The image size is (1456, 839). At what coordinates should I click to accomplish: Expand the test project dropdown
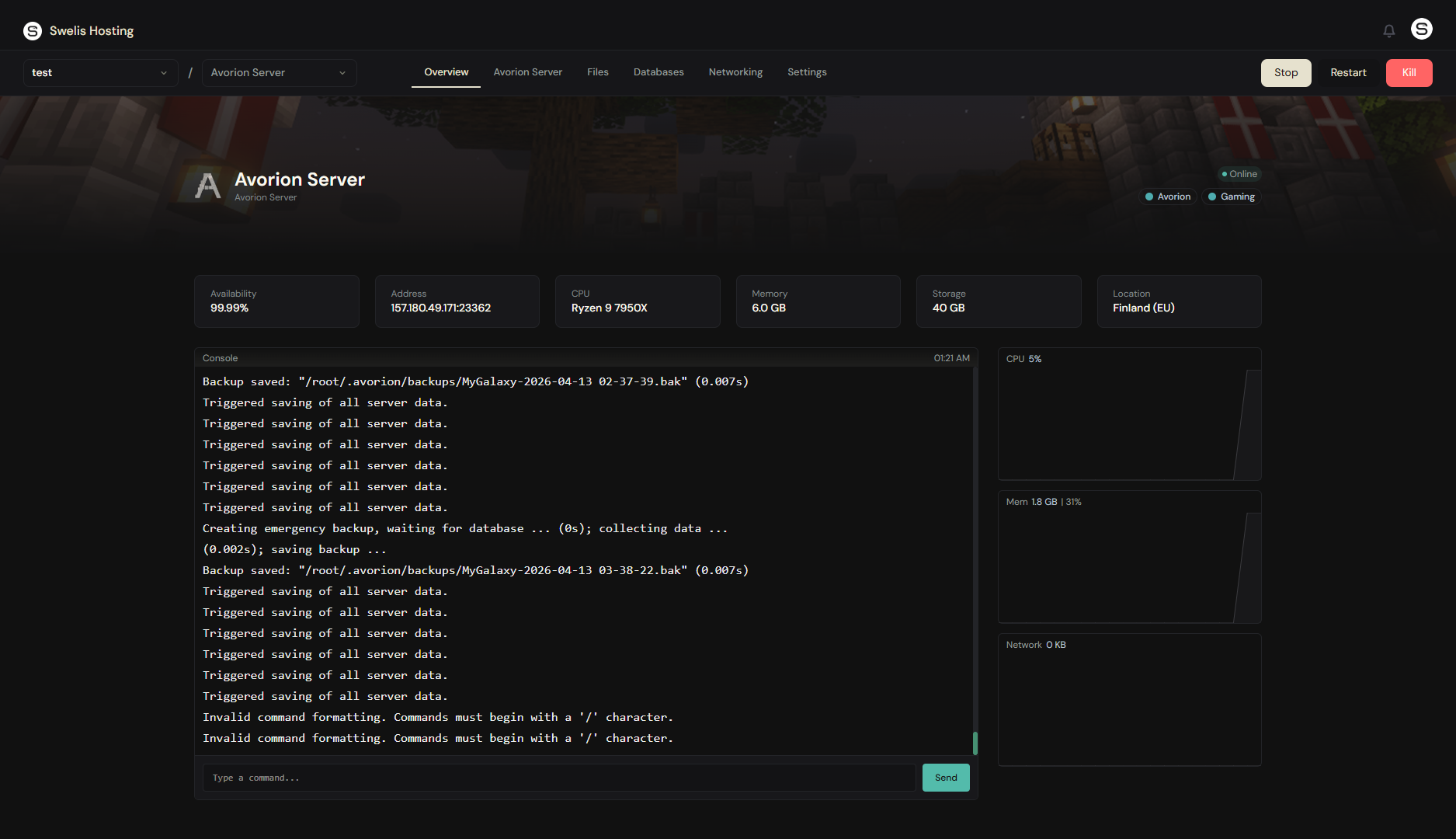click(100, 73)
